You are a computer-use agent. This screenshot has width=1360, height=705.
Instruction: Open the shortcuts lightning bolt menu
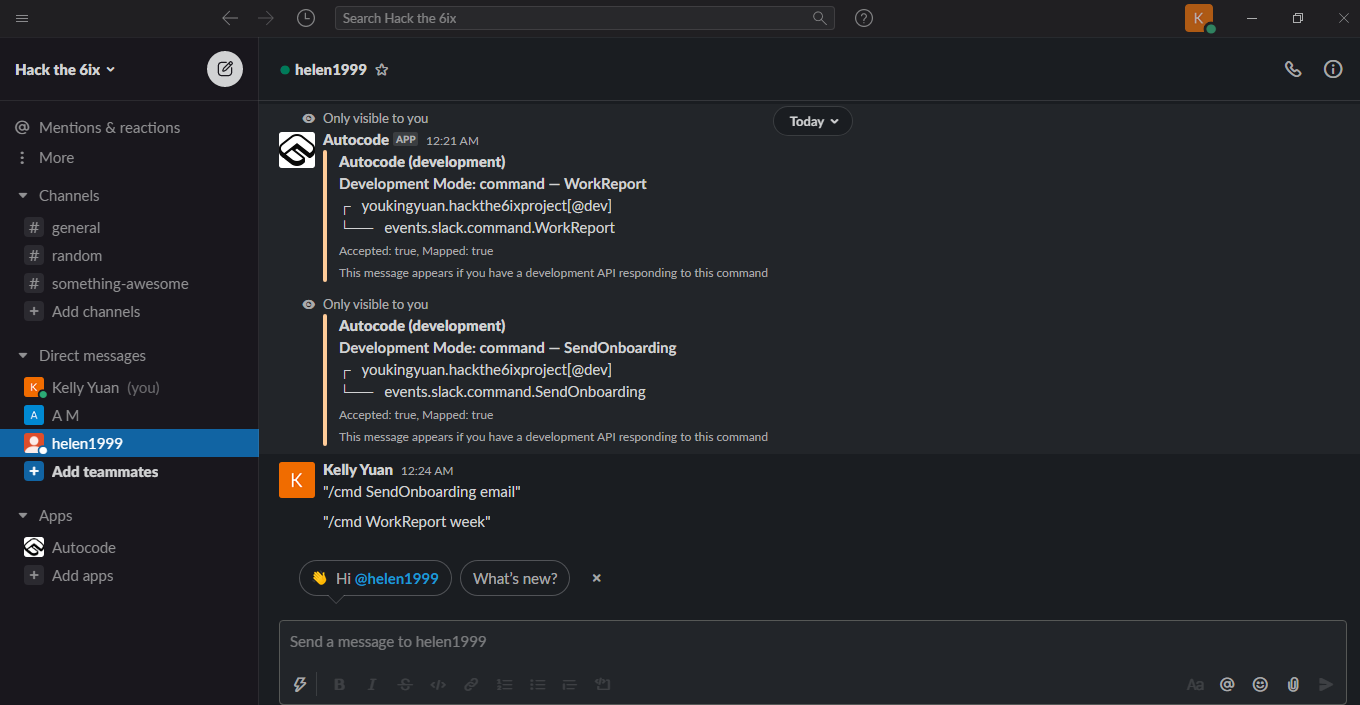point(299,684)
